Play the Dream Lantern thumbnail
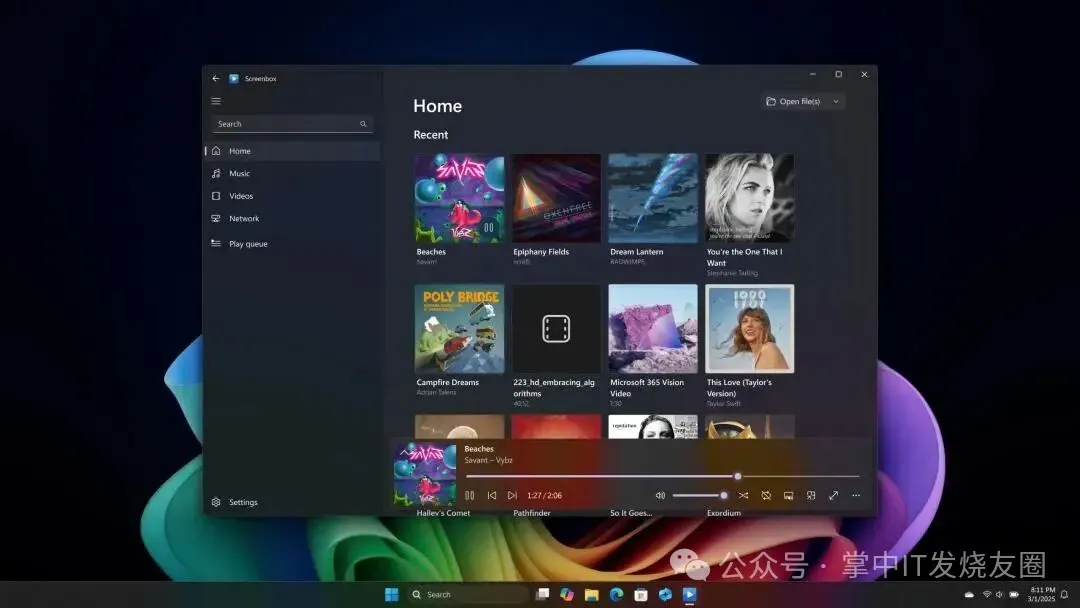 point(653,198)
